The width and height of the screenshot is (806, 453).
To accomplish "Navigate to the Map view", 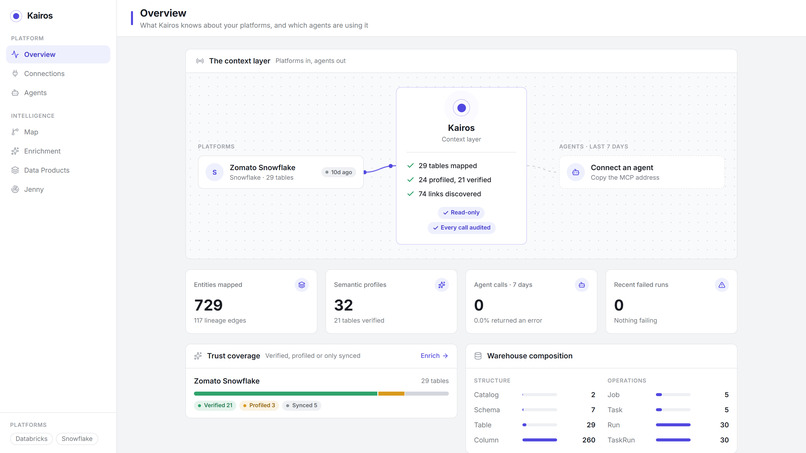I will coord(58,132).
